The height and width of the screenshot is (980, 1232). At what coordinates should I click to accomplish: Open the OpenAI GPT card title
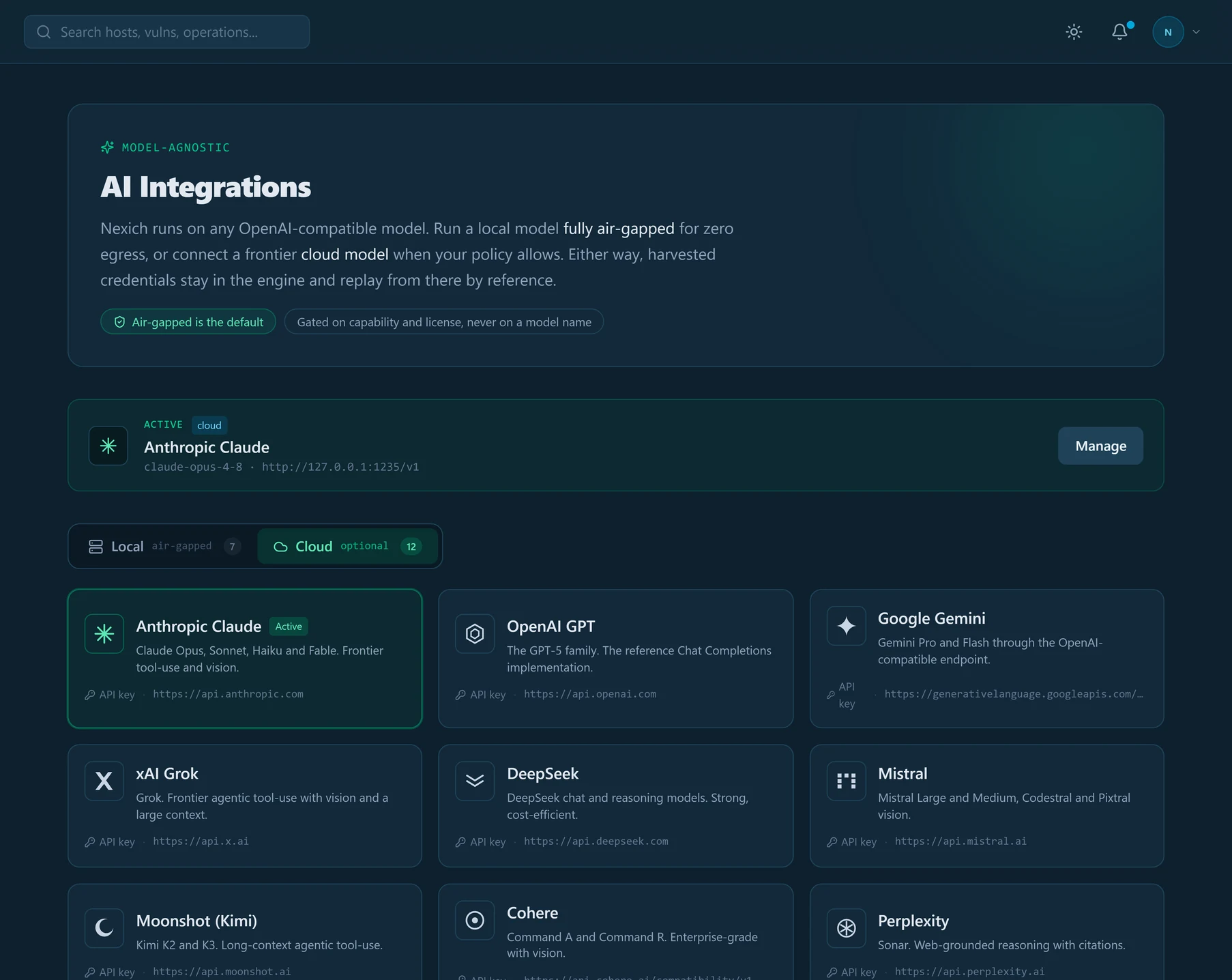click(551, 626)
